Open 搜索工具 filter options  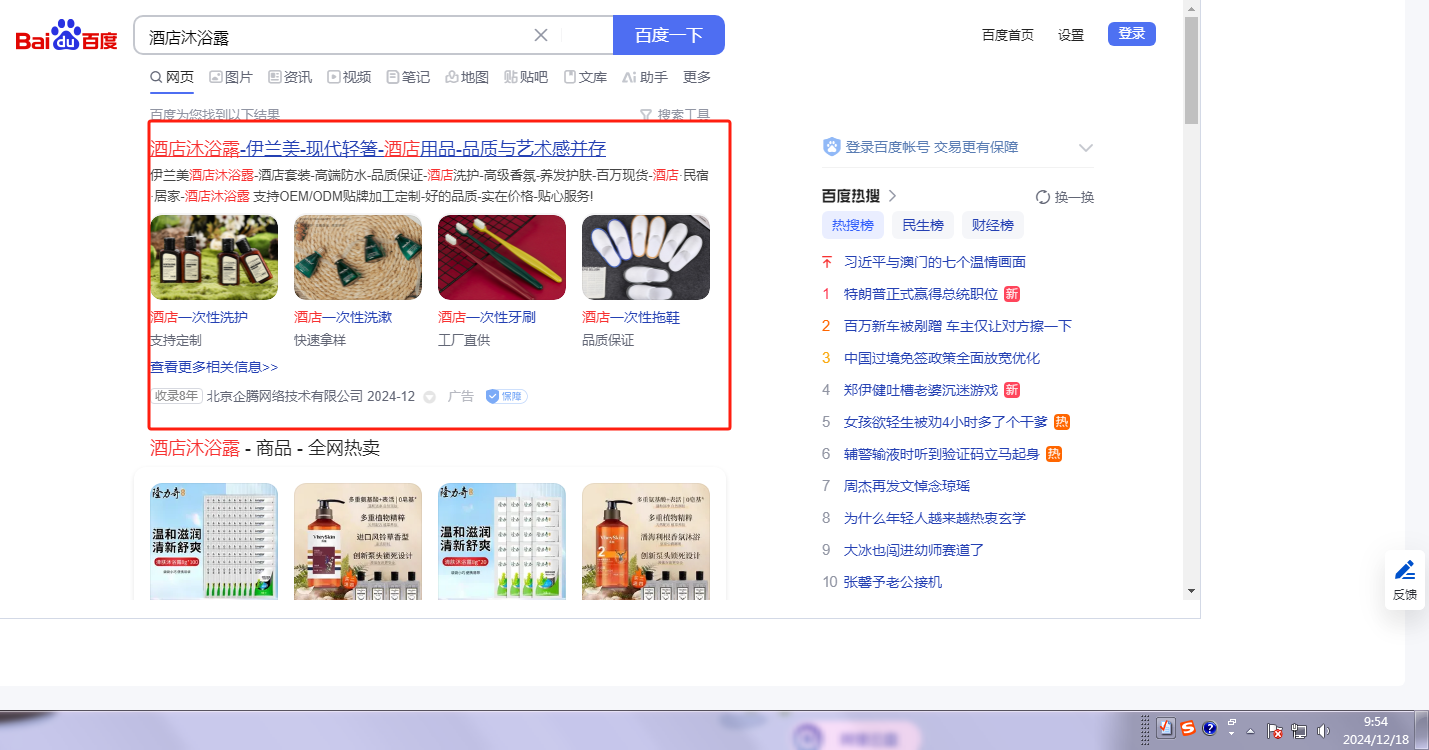pyautogui.click(x=675, y=115)
